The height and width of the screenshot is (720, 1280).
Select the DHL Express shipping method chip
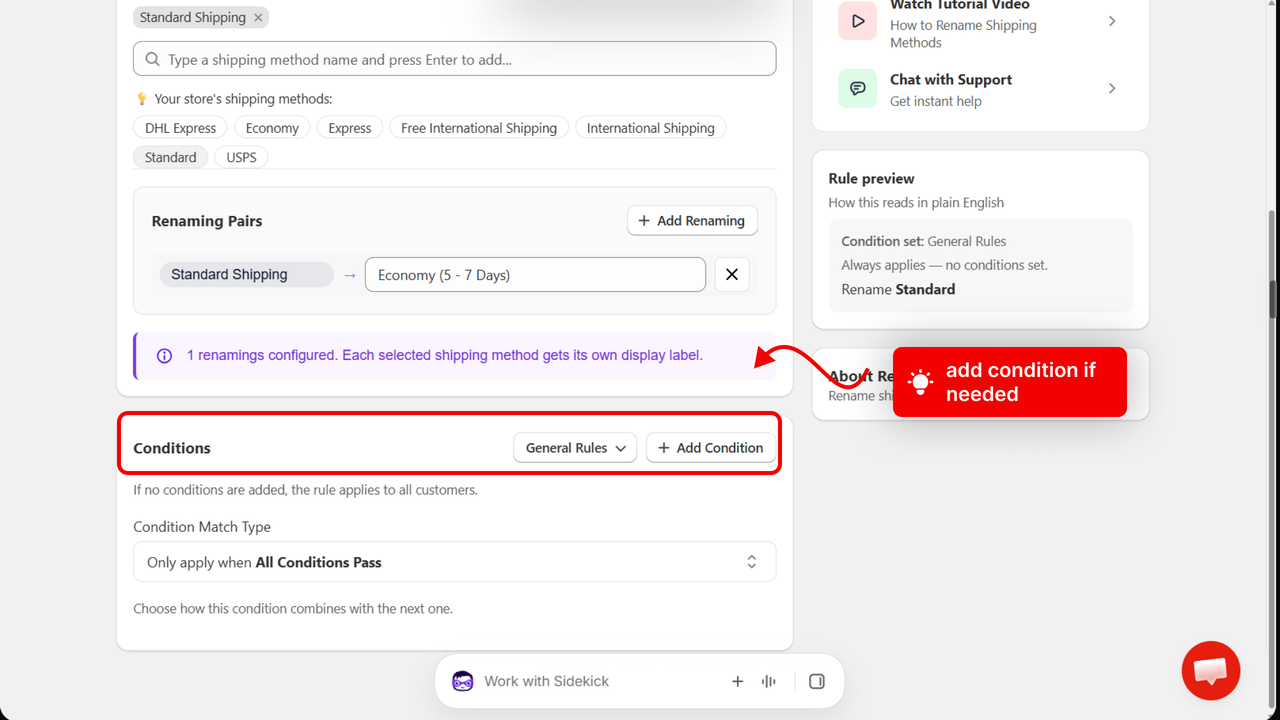[x=180, y=128]
